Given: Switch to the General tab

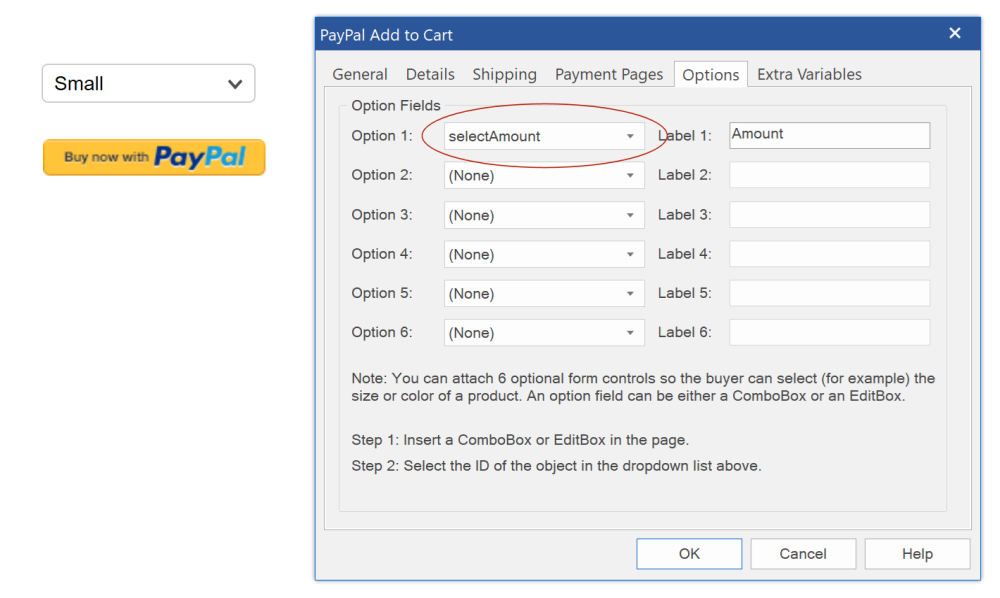Looking at the screenshot, I should (x=360, y=75).
